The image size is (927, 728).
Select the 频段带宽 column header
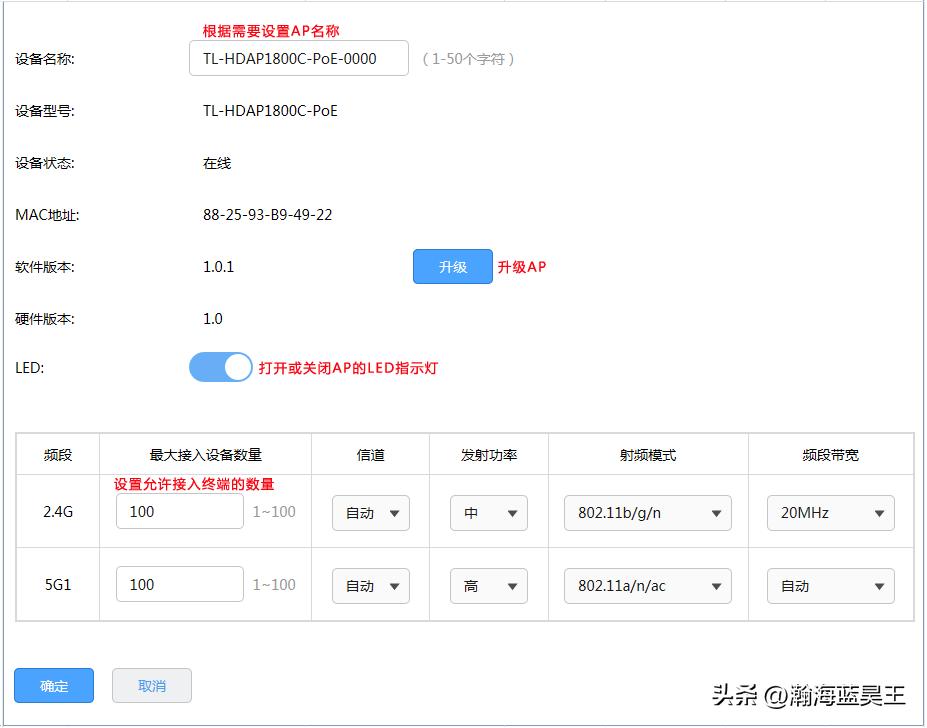tap(829, 454)
